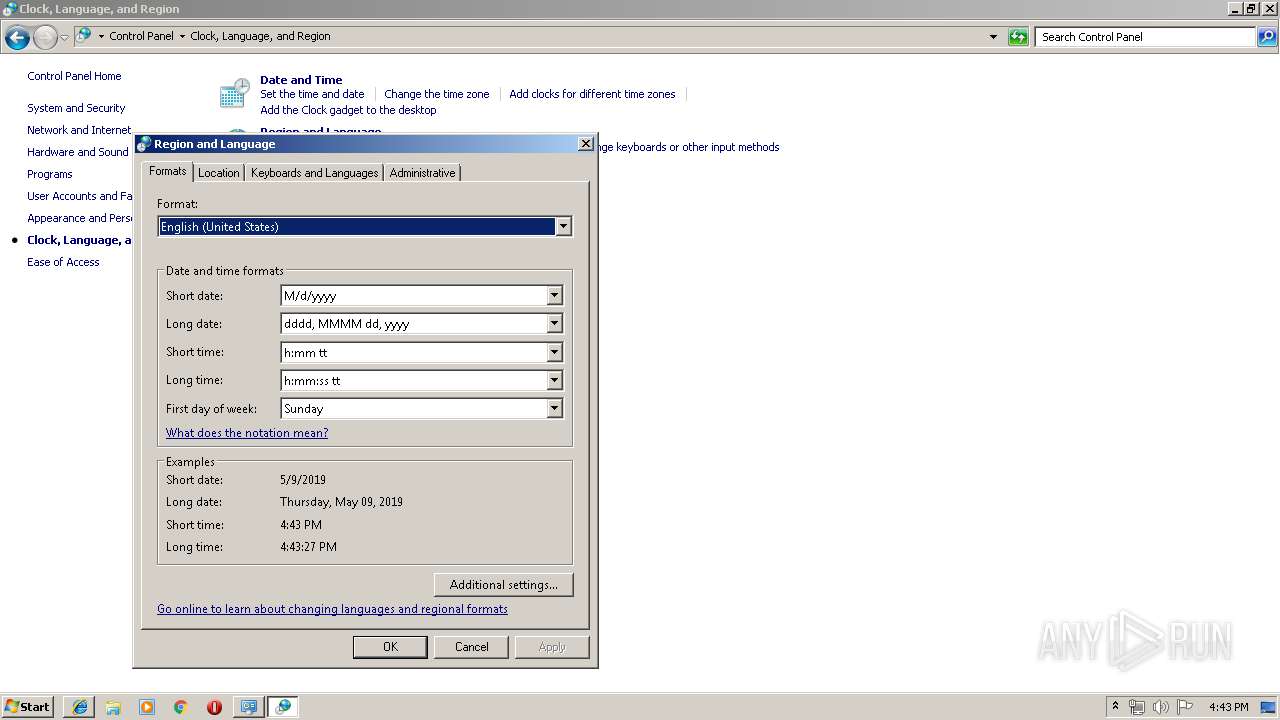Open Hardware and Sound category

78,152
